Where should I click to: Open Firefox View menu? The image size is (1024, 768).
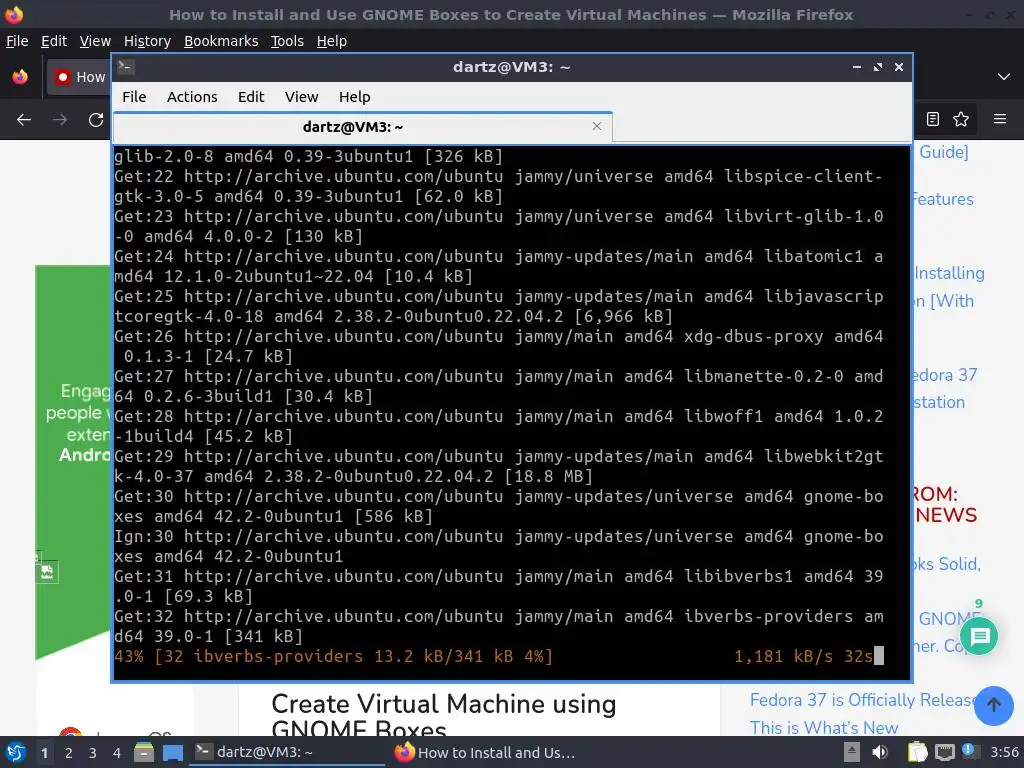(95, 41)
